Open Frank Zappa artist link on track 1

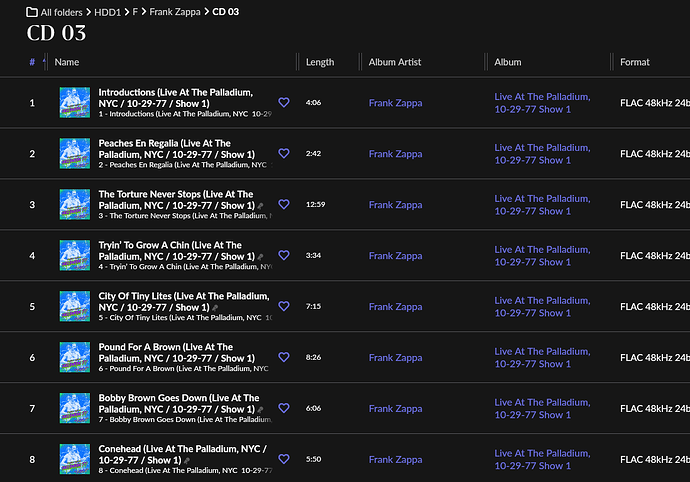click(x=395, y=103)
